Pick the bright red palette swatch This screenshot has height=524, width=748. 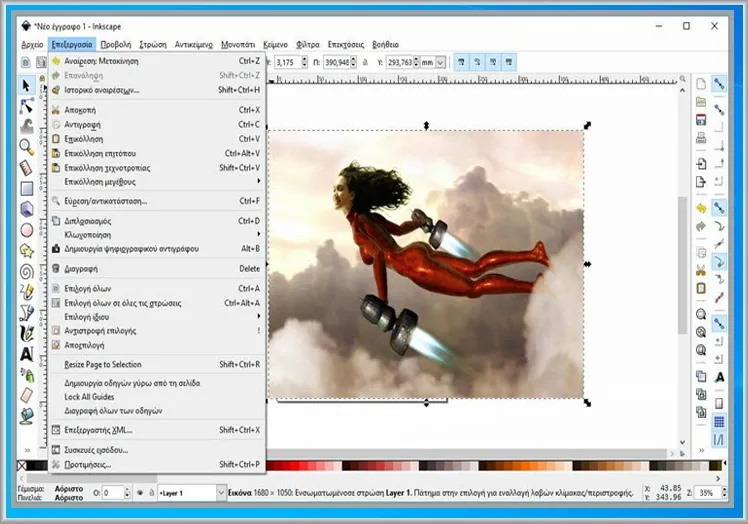294,465
